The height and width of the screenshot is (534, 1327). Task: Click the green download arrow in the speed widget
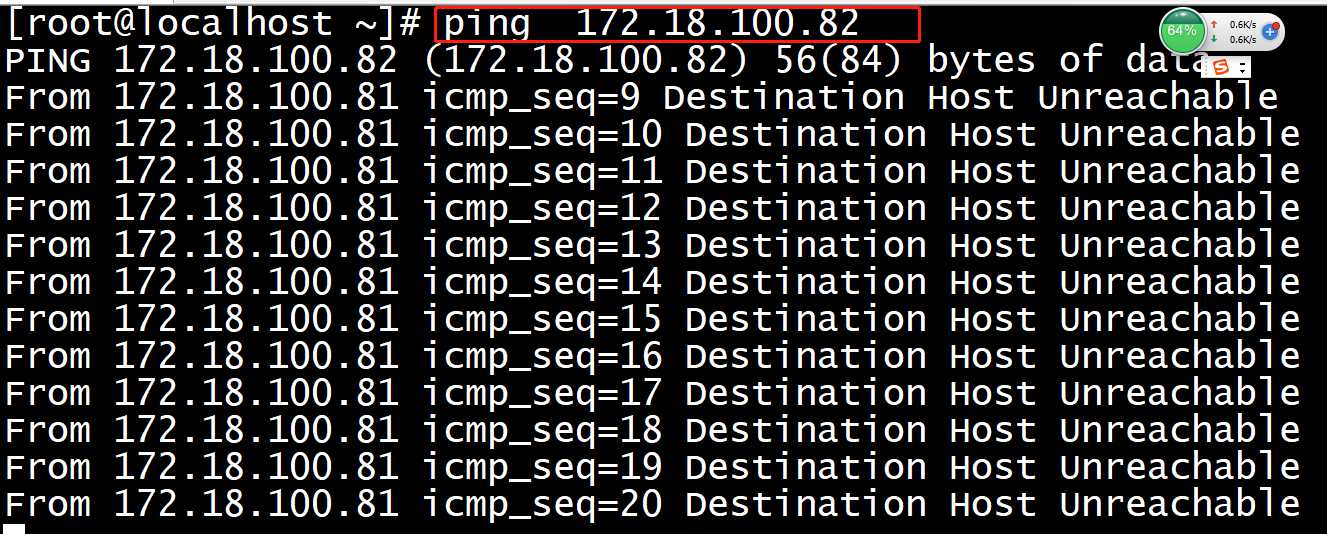click(1214, 40)
